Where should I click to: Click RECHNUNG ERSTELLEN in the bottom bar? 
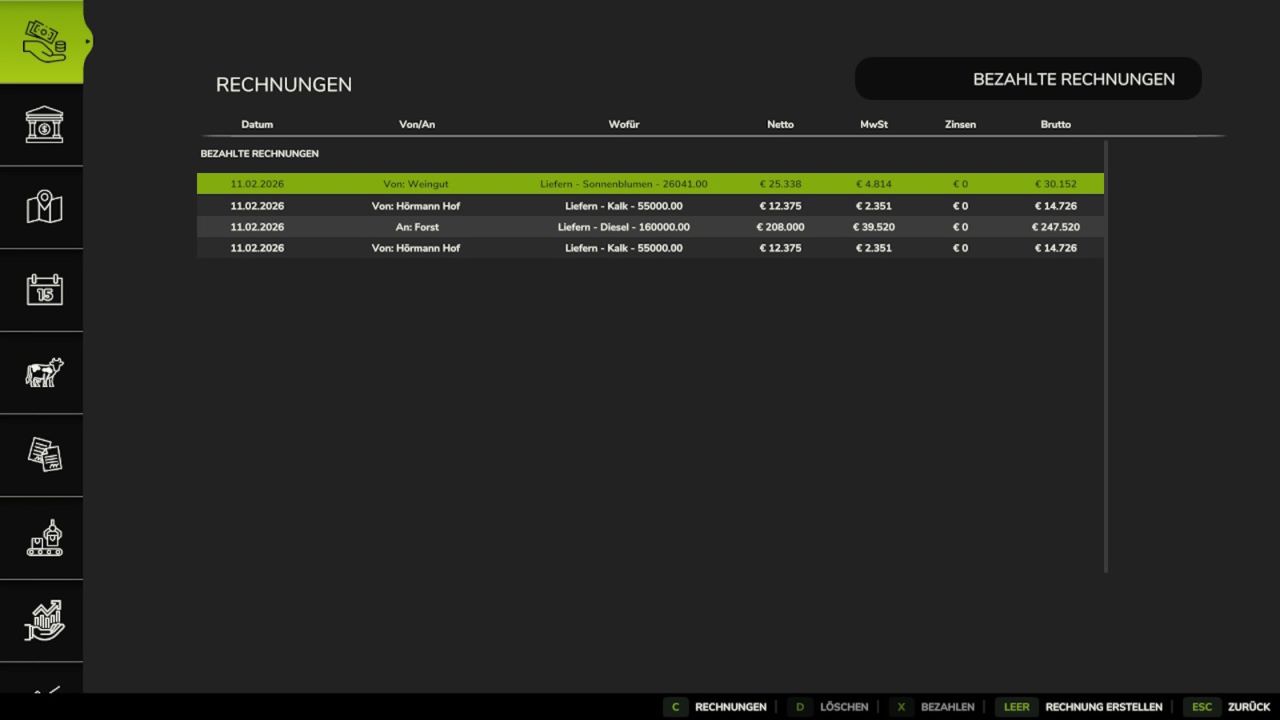tap(1103, 706)
